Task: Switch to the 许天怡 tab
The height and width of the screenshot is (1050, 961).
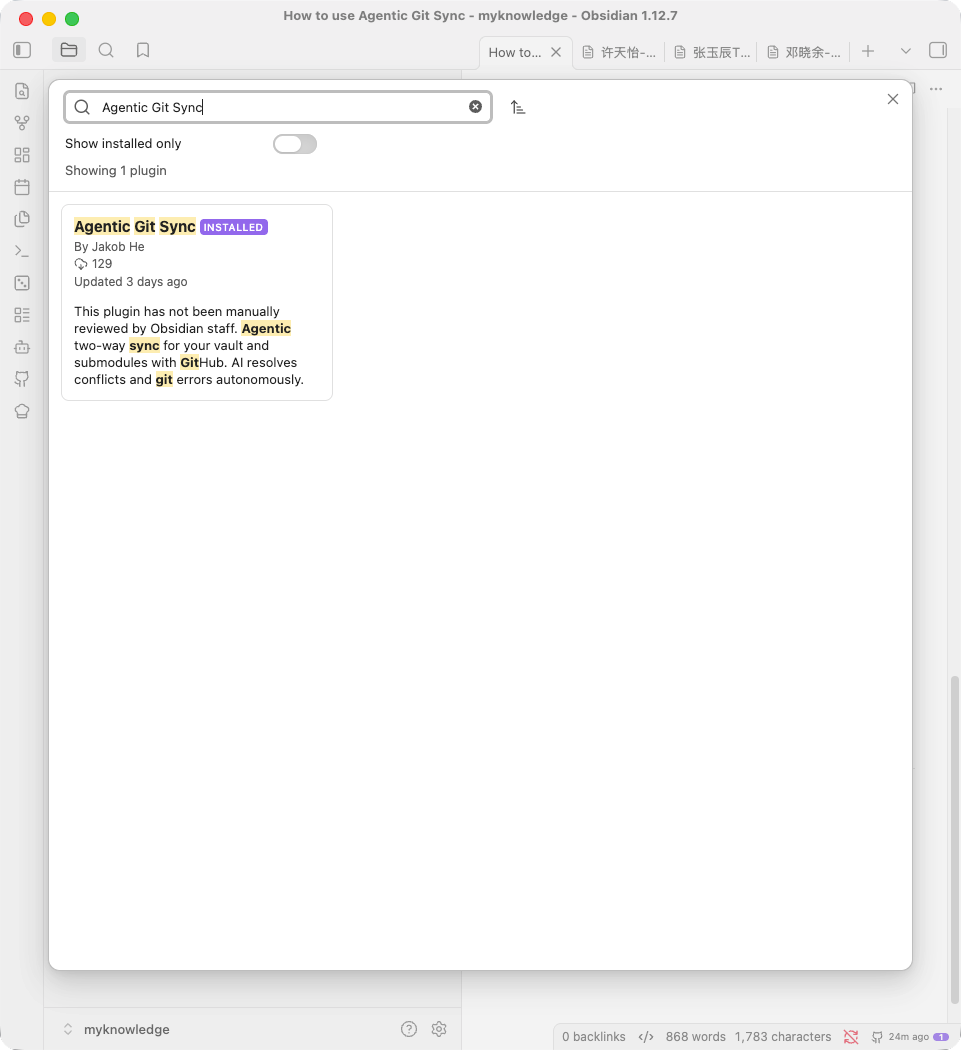Action: click(619, 52)
